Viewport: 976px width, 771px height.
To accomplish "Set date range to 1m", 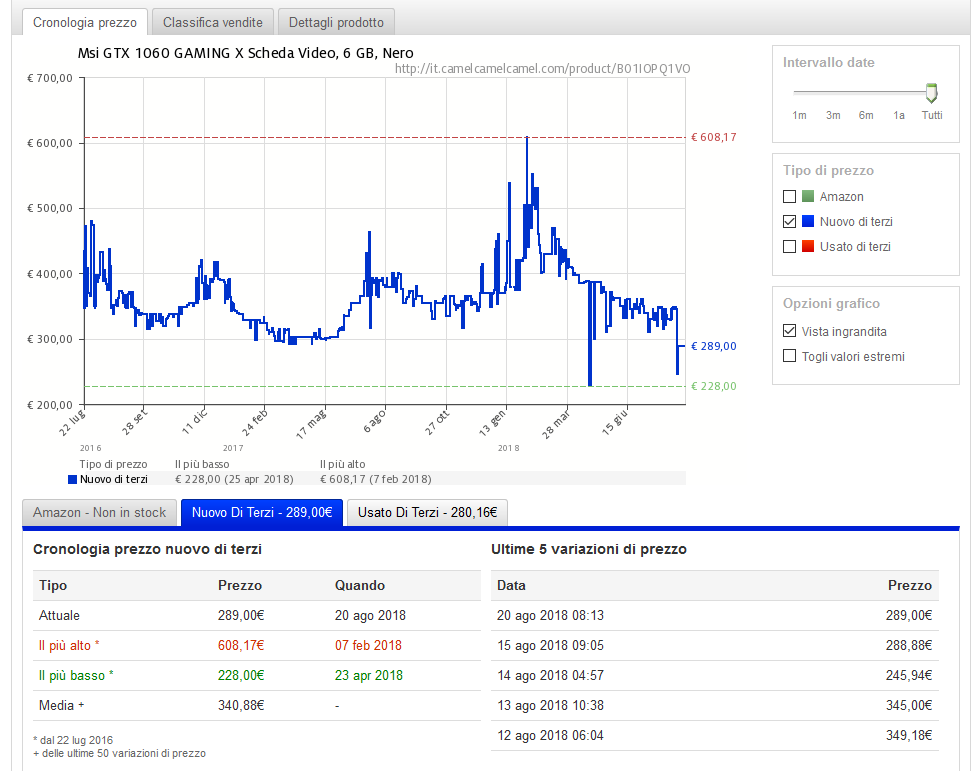I will click(799, 115).
